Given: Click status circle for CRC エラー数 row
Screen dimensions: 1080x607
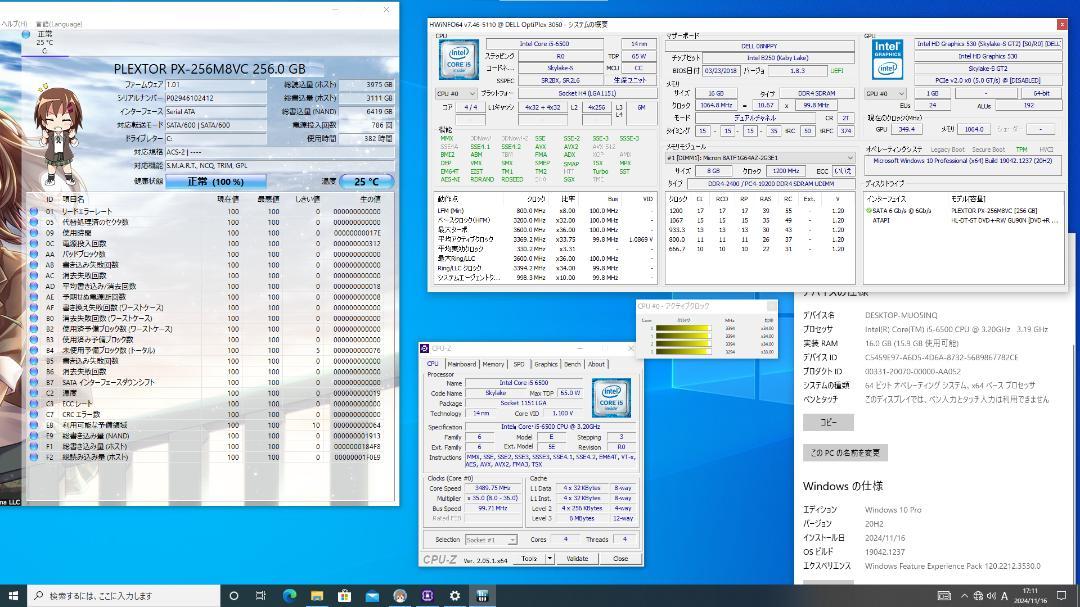Looking at the screenshot, I should (34, 414).
